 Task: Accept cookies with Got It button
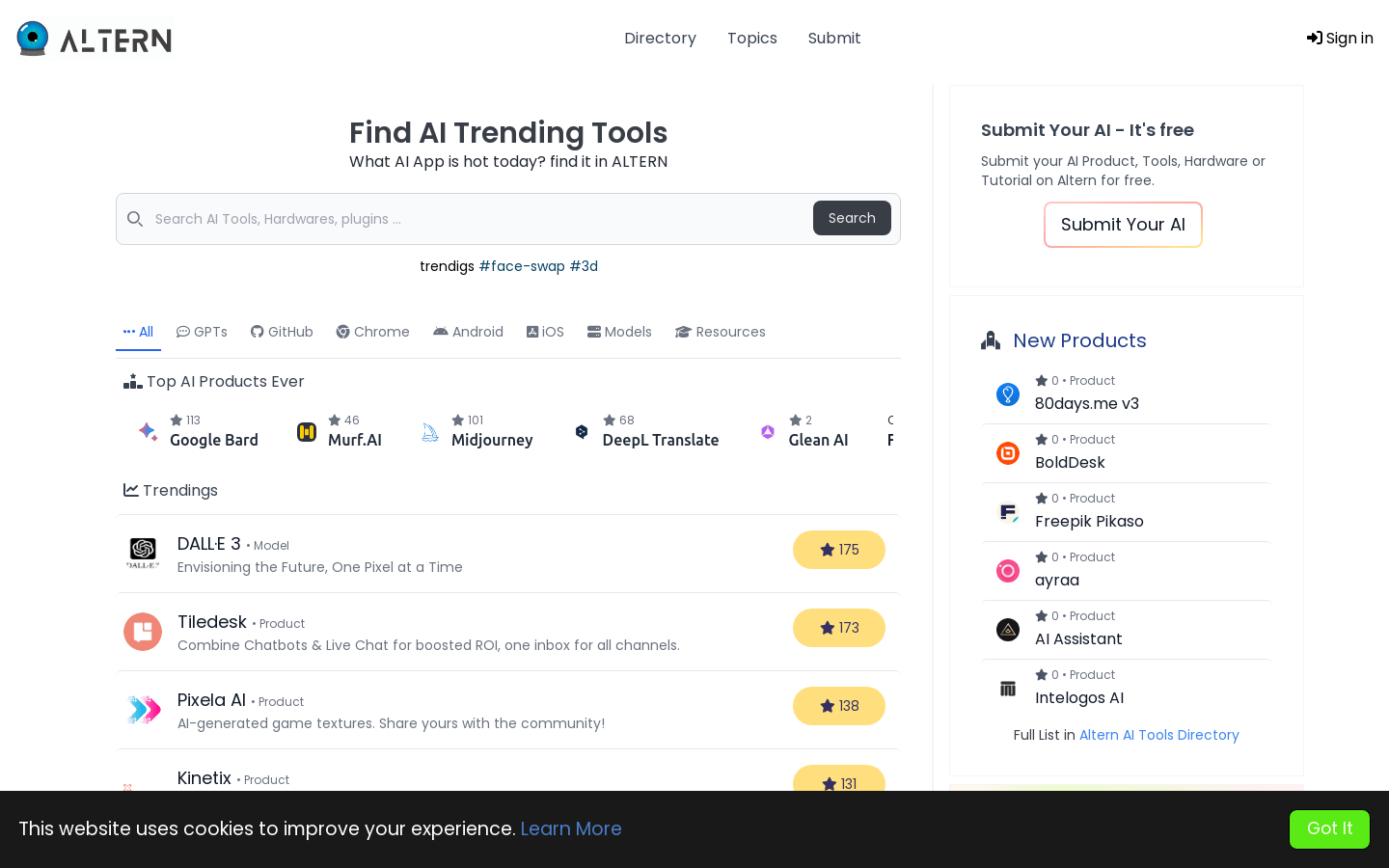(1329, 828)
